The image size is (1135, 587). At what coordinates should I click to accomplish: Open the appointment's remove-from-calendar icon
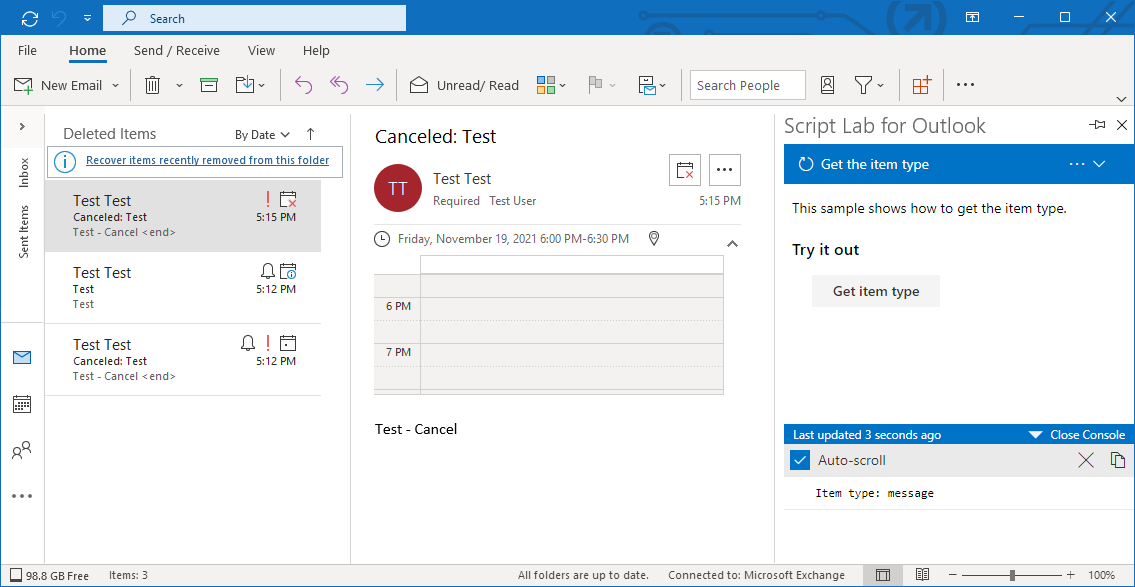tap(685, 170)
